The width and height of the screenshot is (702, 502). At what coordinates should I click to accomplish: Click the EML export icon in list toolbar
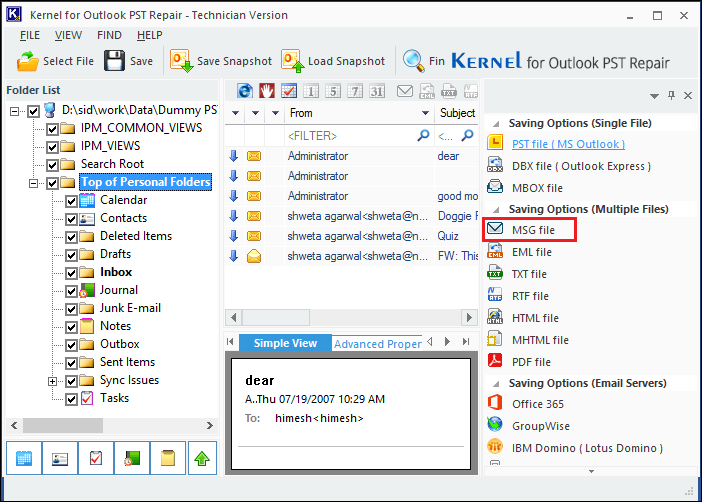click(x=427, y=91)
